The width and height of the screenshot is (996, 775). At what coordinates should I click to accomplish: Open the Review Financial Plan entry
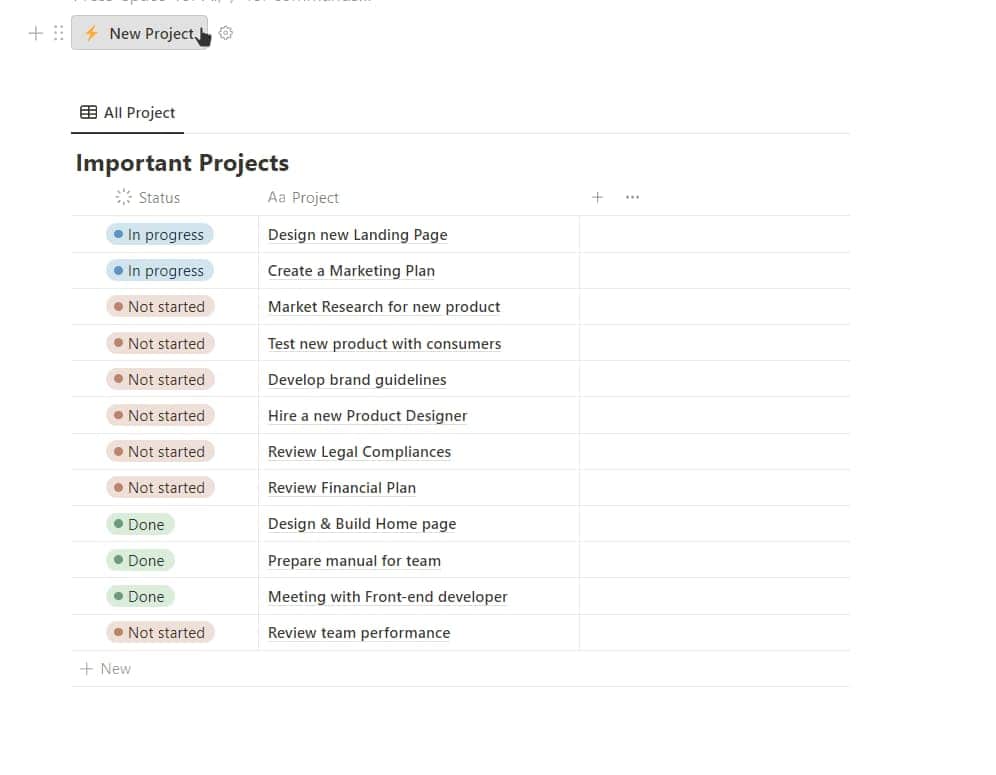click(x=341, y=487)
